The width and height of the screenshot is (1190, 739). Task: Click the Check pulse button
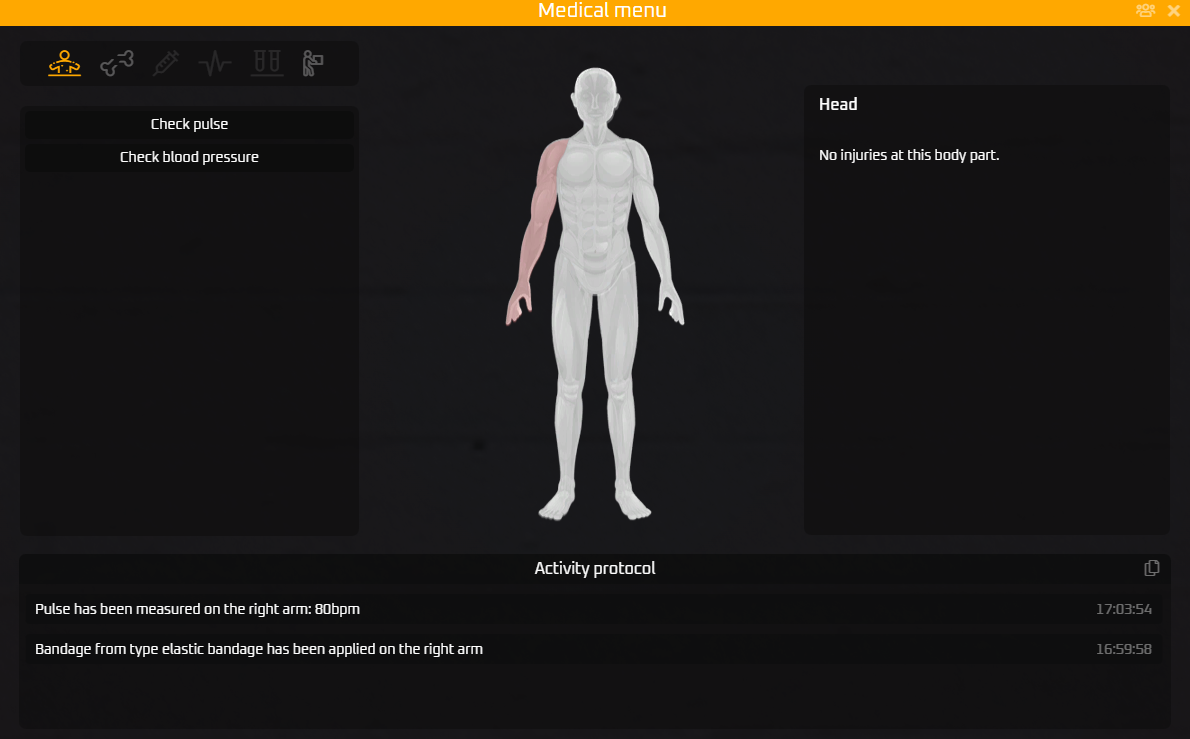189,124
